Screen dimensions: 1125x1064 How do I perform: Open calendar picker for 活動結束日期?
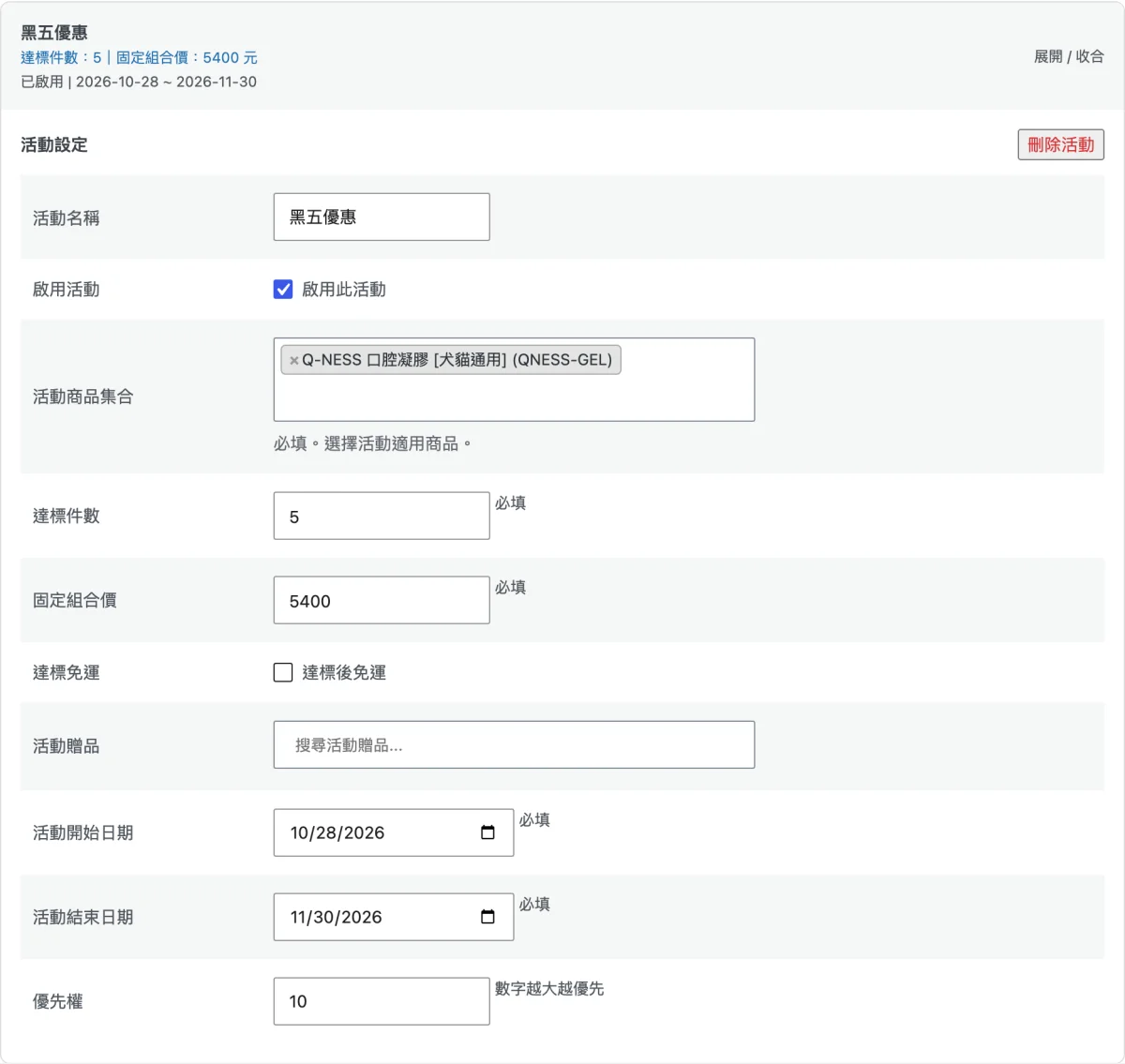(487, 917)
